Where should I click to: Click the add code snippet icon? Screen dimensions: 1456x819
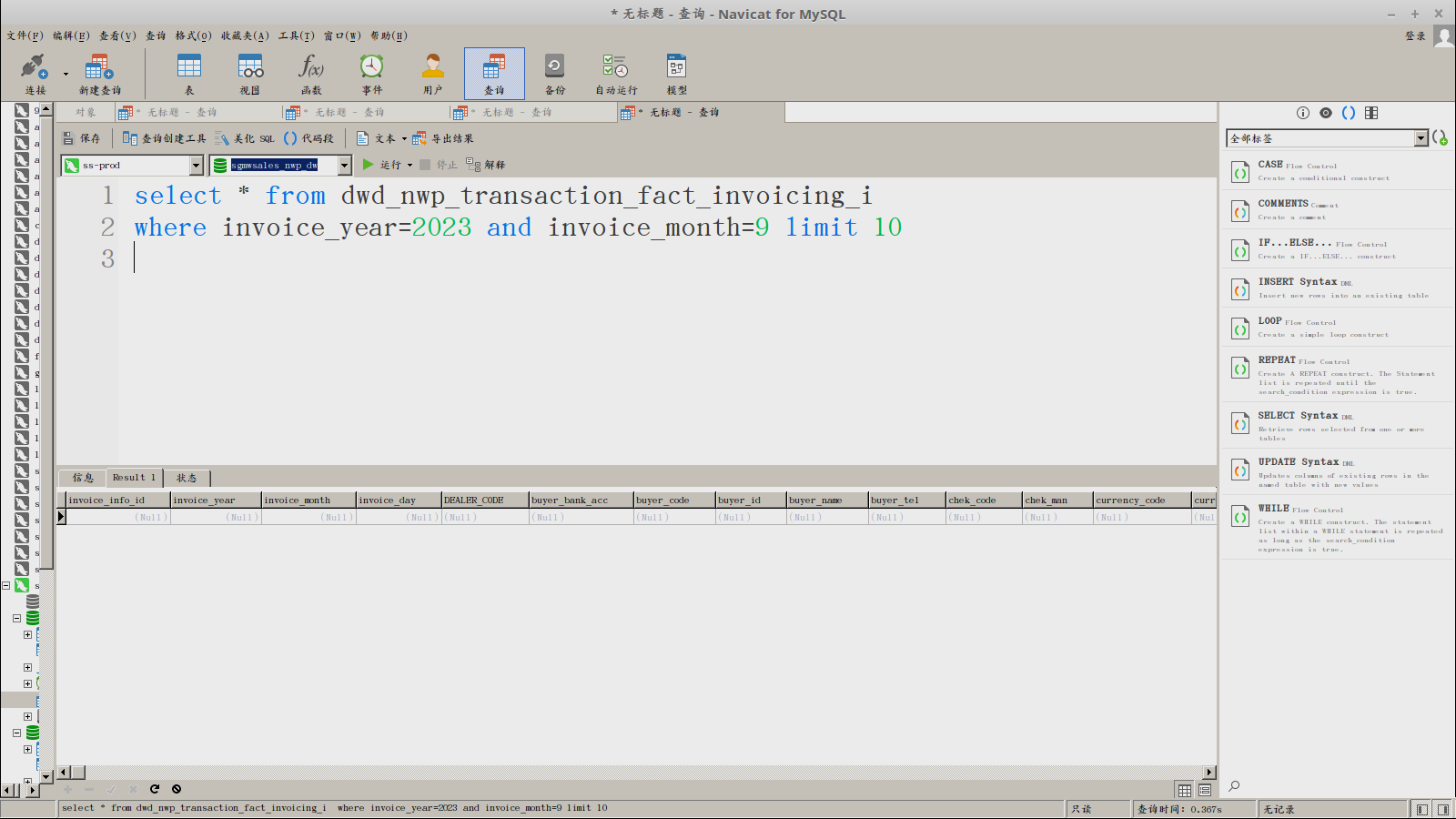[1440, 137]
